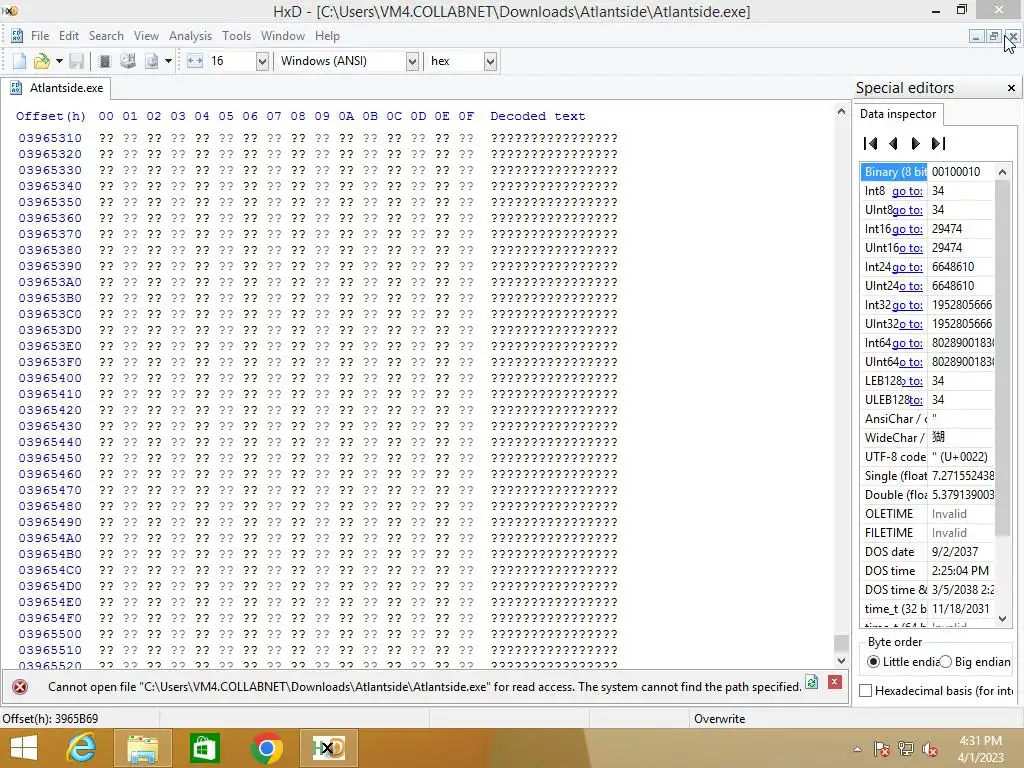Click offset 03965400 in hex view
1024x768 pixels.
[50, 378]
